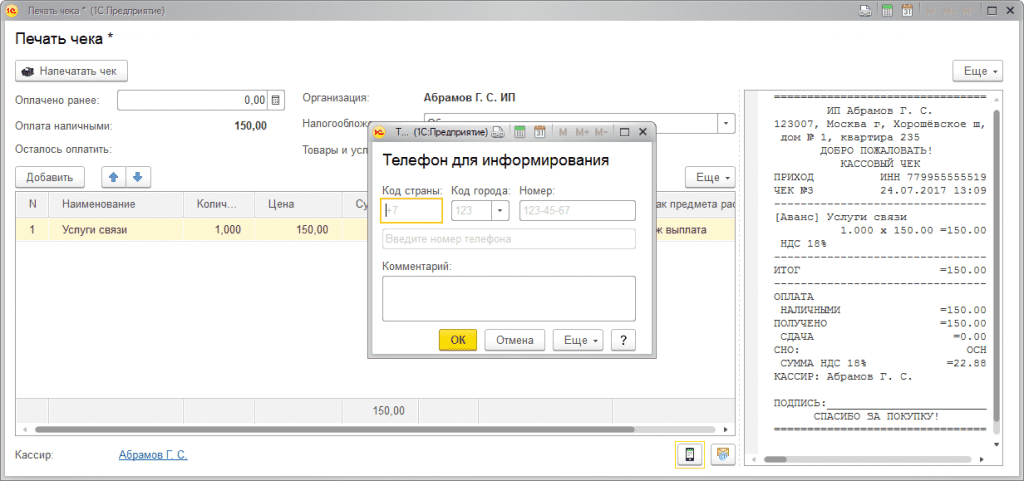Click the calendar icon in dialog title bar
This screenshot has height=481, width=1024.
(x=540, y=132)
